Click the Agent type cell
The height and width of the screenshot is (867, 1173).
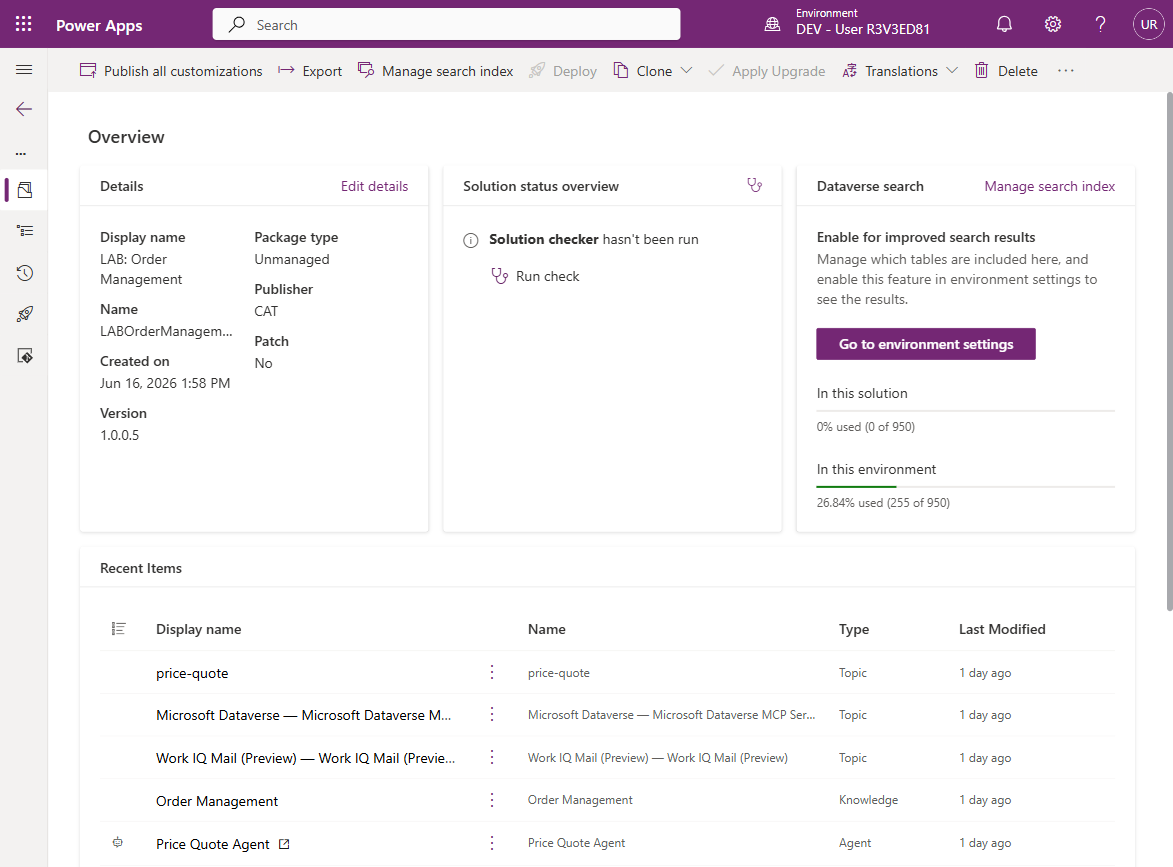click(854, 842)
